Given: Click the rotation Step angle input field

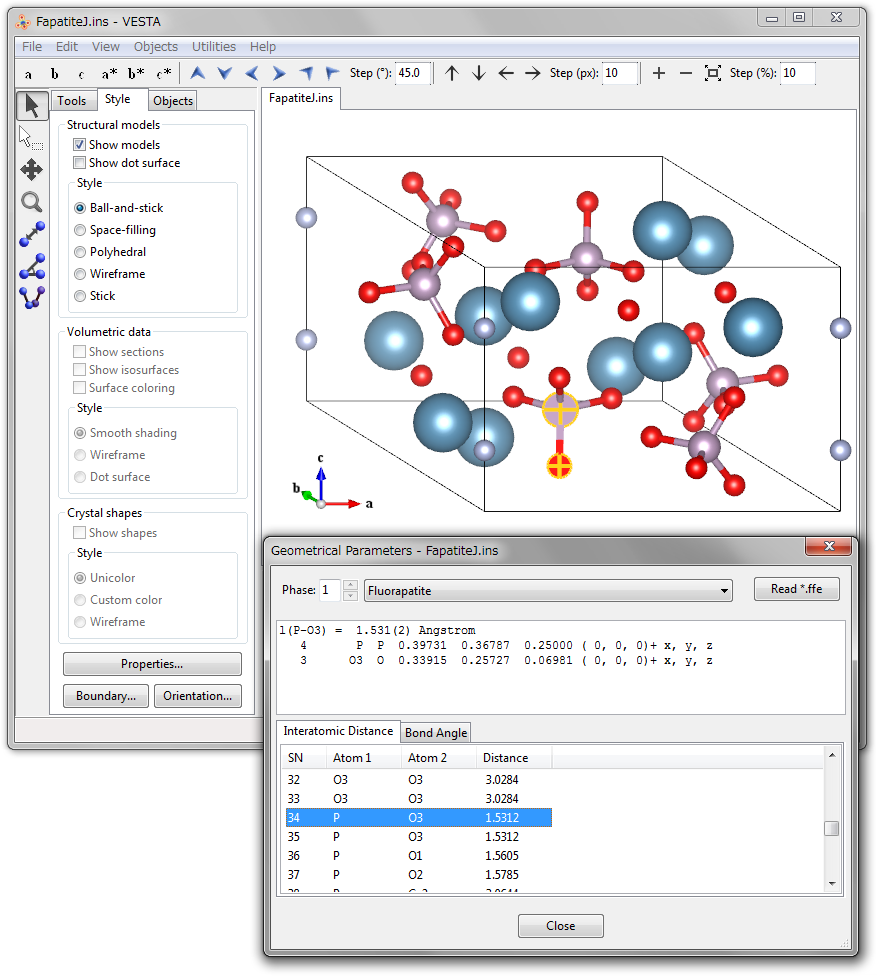Looking at the screenshot, I should [x=413, y=73].
